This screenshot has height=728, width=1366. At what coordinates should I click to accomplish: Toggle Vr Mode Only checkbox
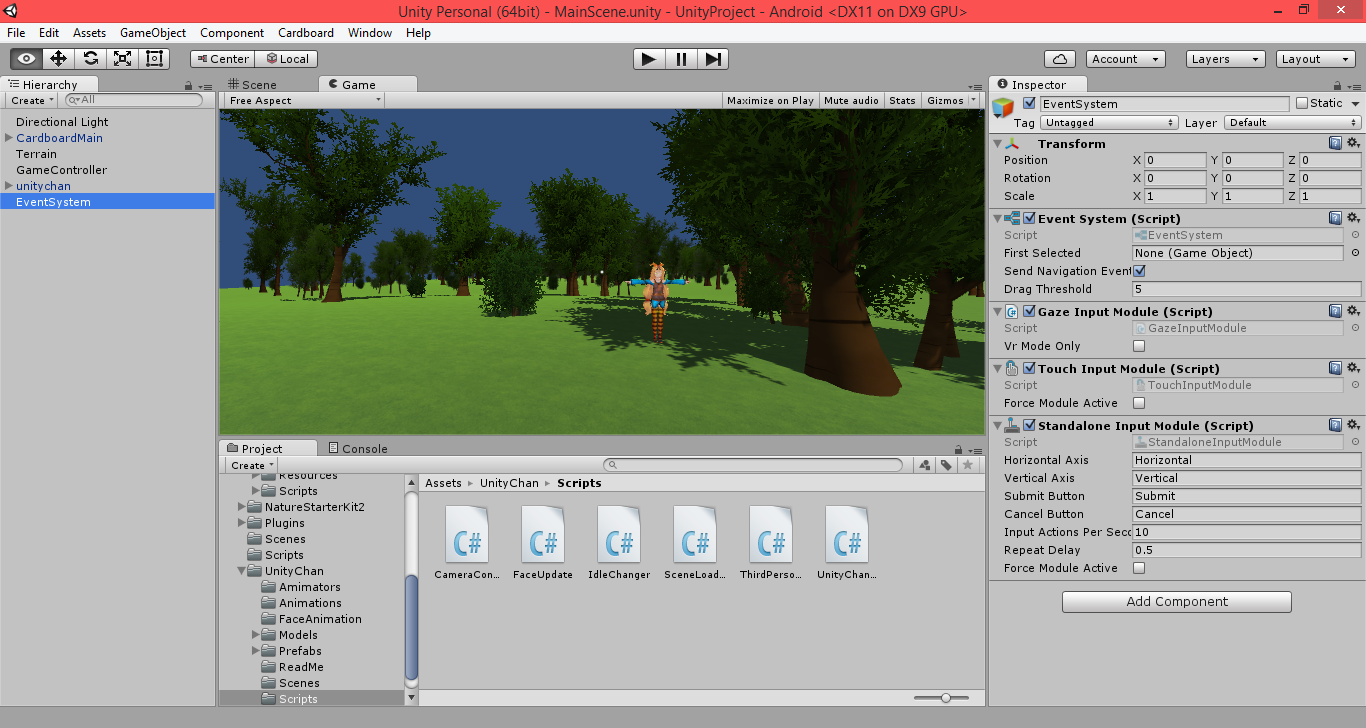click(1139, 346)
